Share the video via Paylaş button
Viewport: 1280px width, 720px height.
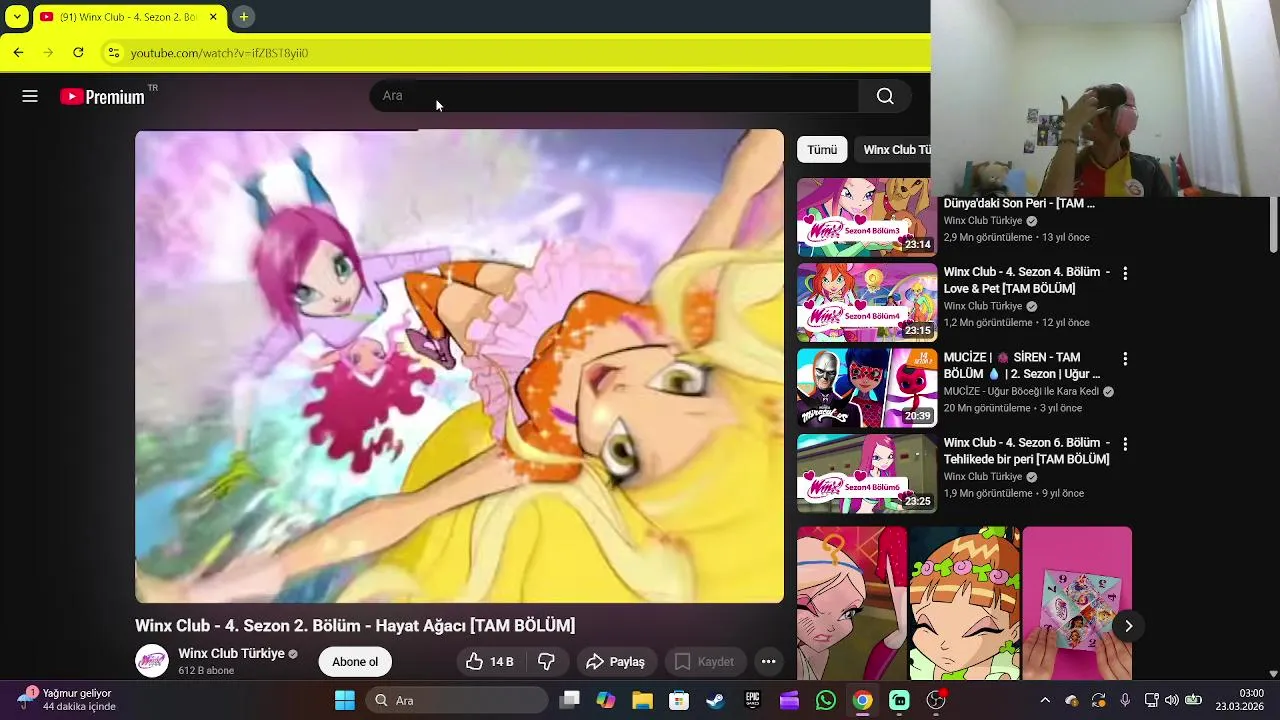616,661
